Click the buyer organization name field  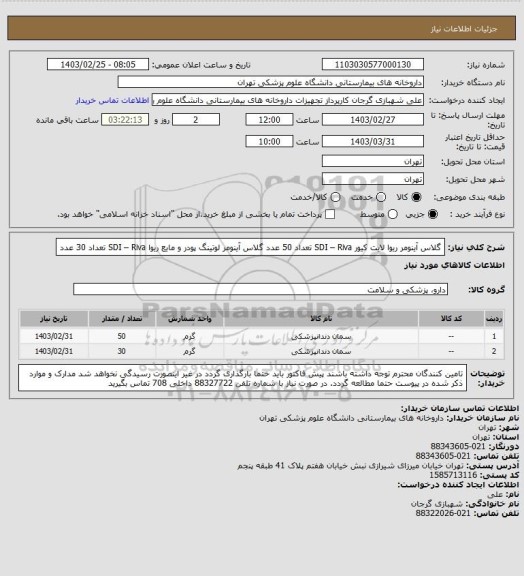tap(270, 82)
